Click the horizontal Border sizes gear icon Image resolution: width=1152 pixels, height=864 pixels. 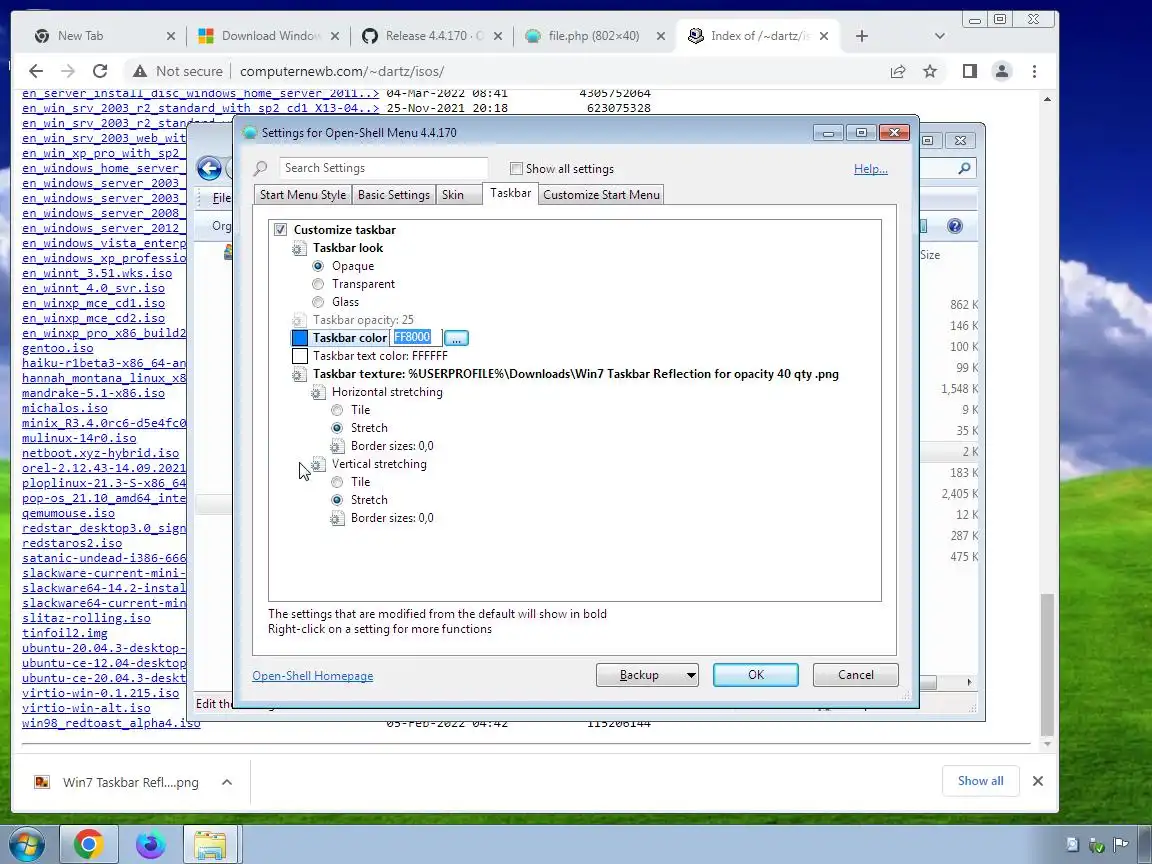point(337,446)
